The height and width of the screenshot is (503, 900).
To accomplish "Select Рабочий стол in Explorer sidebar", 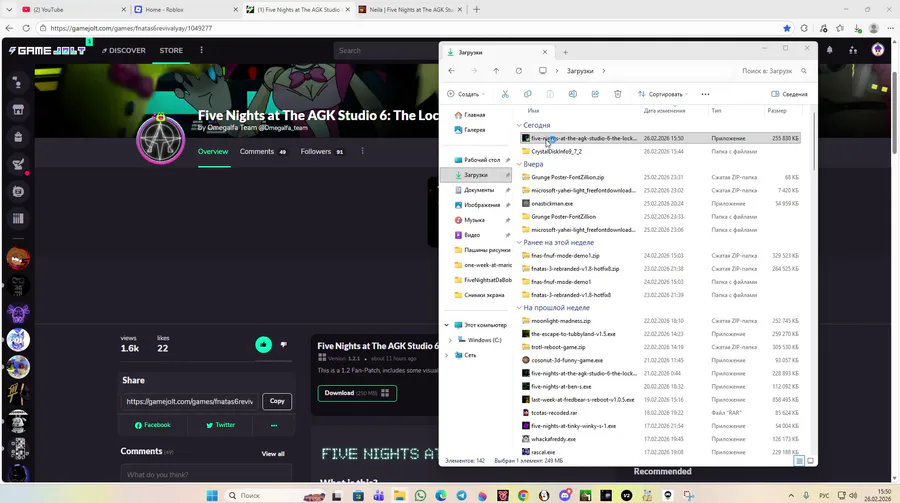I will [482, 160].
